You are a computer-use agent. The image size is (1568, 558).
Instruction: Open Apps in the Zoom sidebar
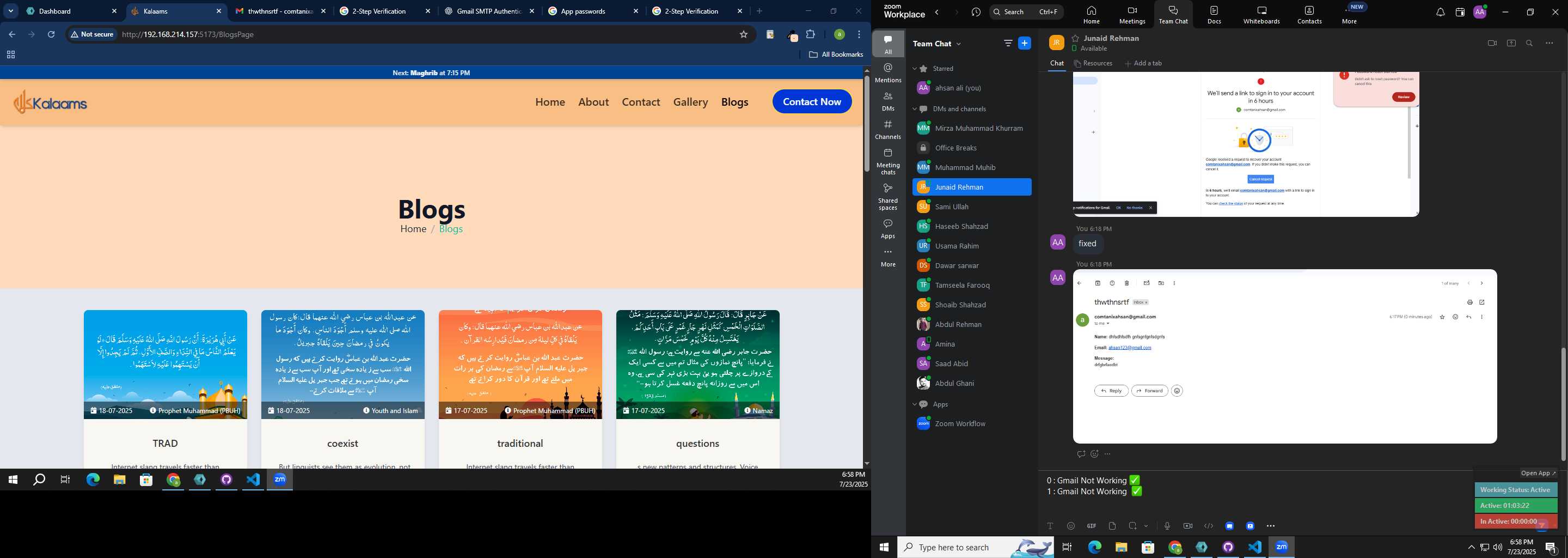coord(888,229)
